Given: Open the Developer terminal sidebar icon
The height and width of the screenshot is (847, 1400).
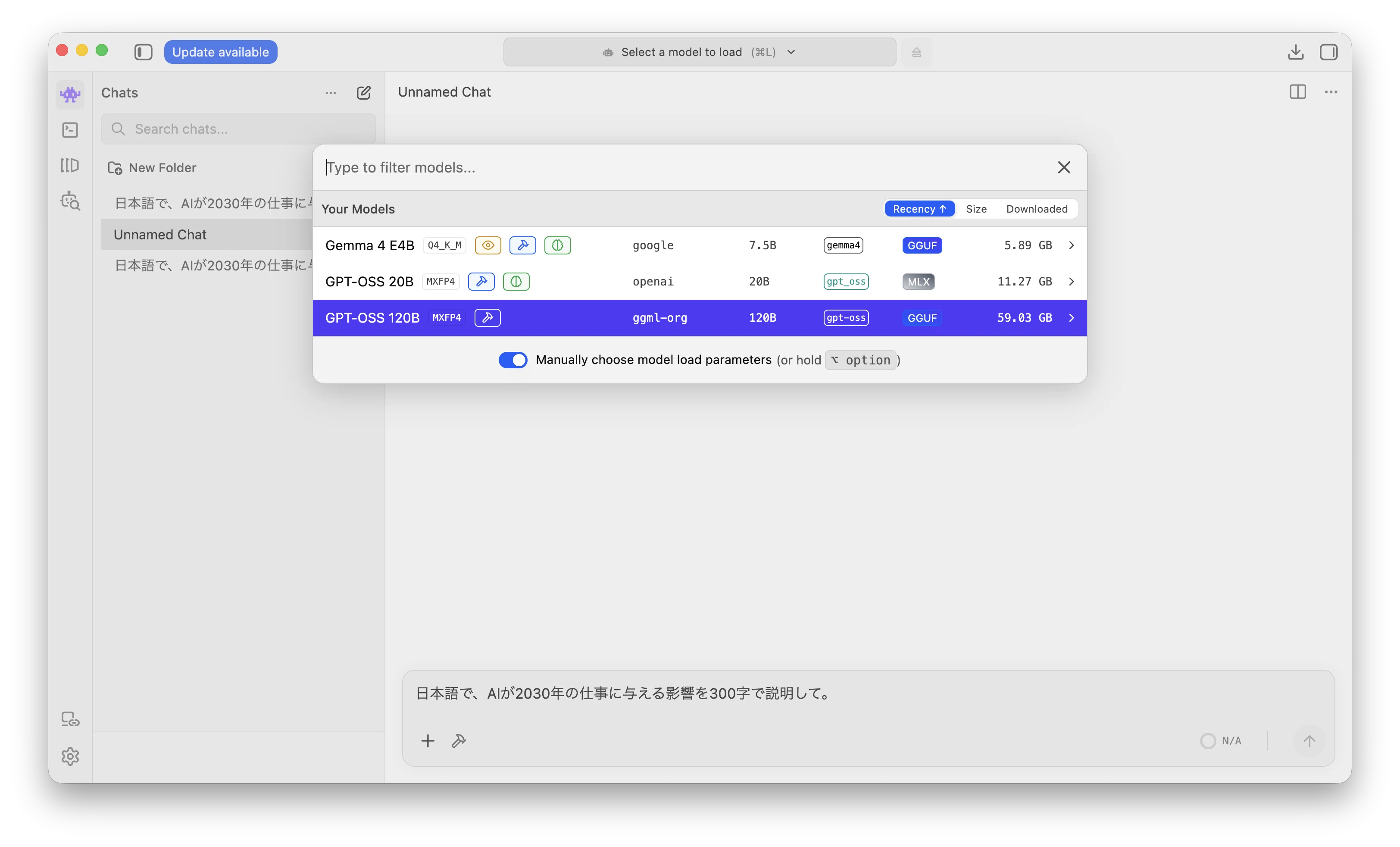Looking at the screenshot, I should [70, 130].
